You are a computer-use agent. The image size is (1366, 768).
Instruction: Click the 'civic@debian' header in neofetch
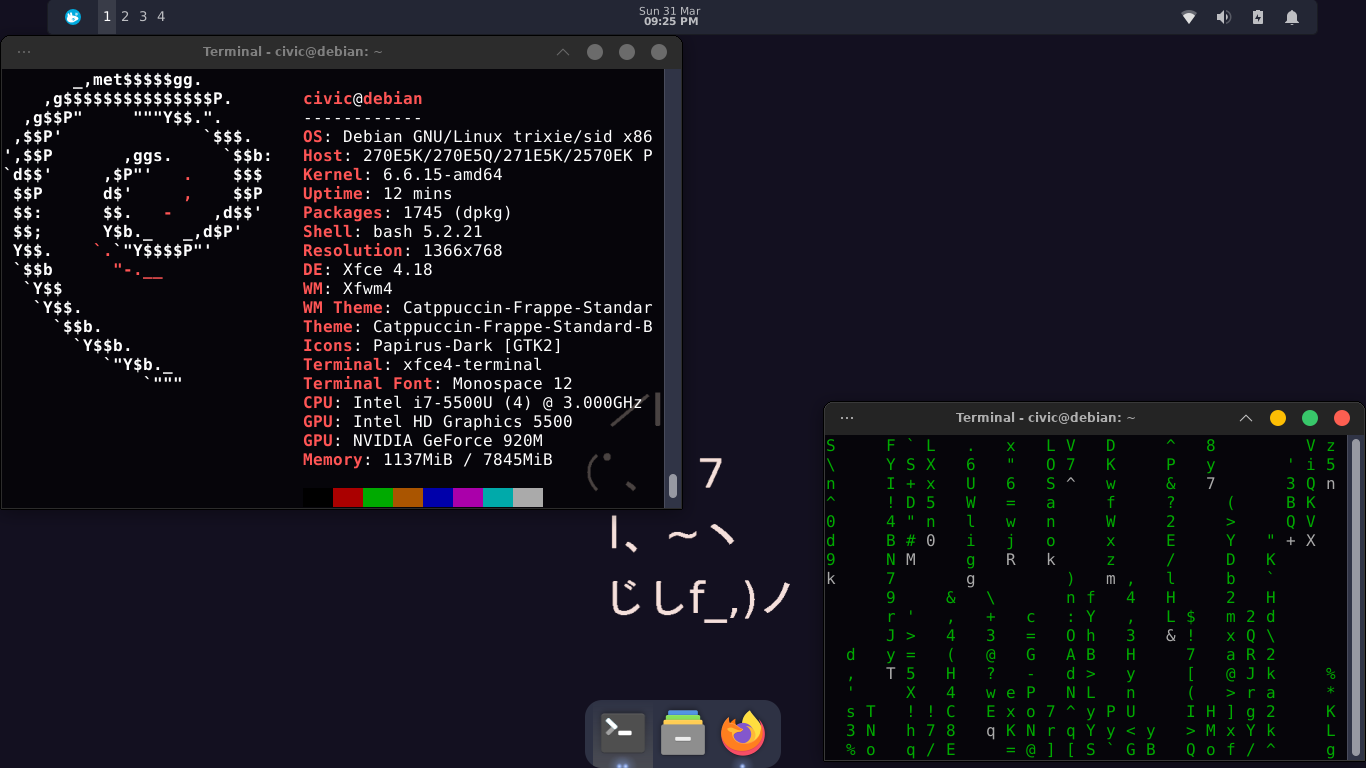(363, 99)
